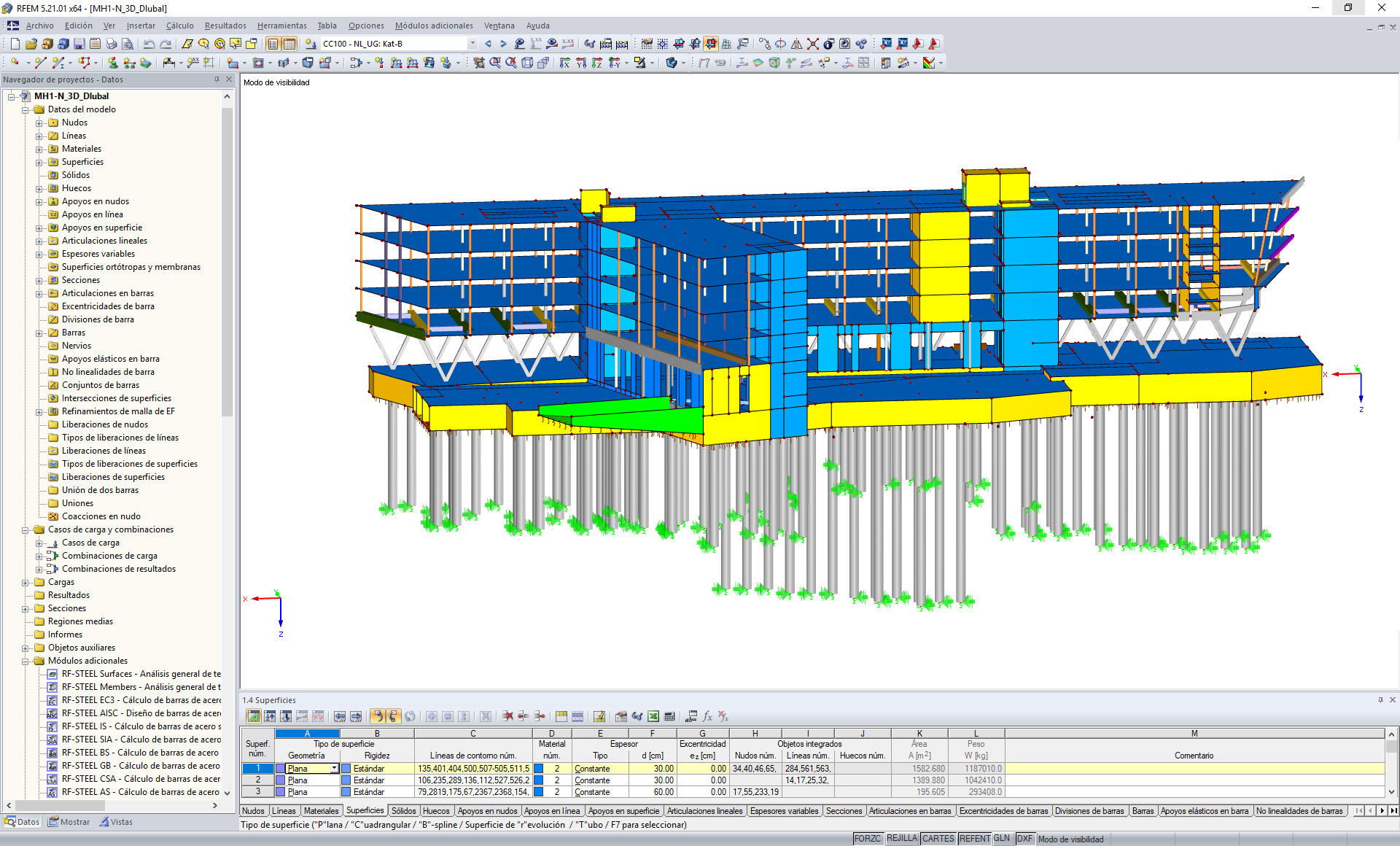Click the Excel export icon in the table toolbar

(x=653, y=716)
